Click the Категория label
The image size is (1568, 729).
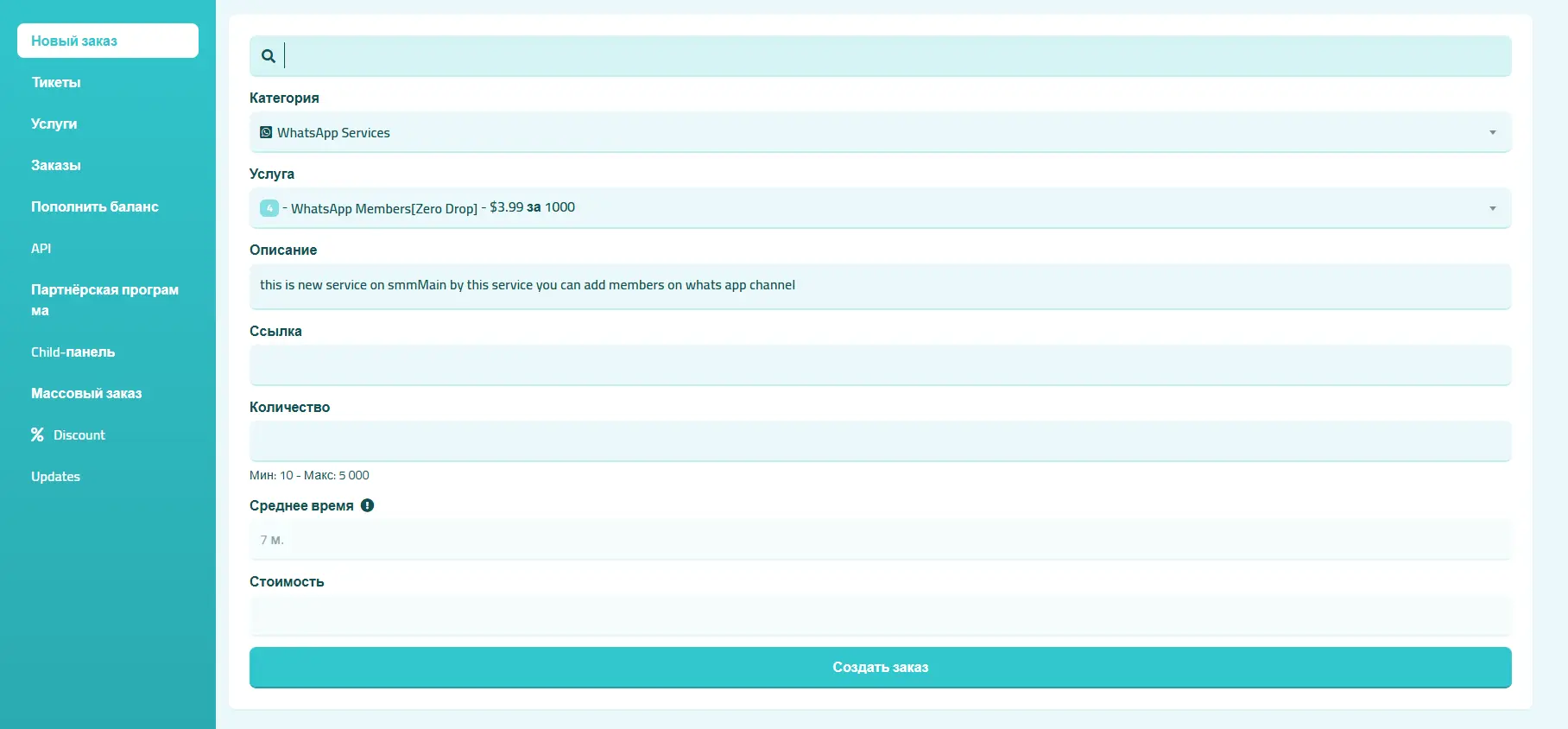(x=284, y=98)
